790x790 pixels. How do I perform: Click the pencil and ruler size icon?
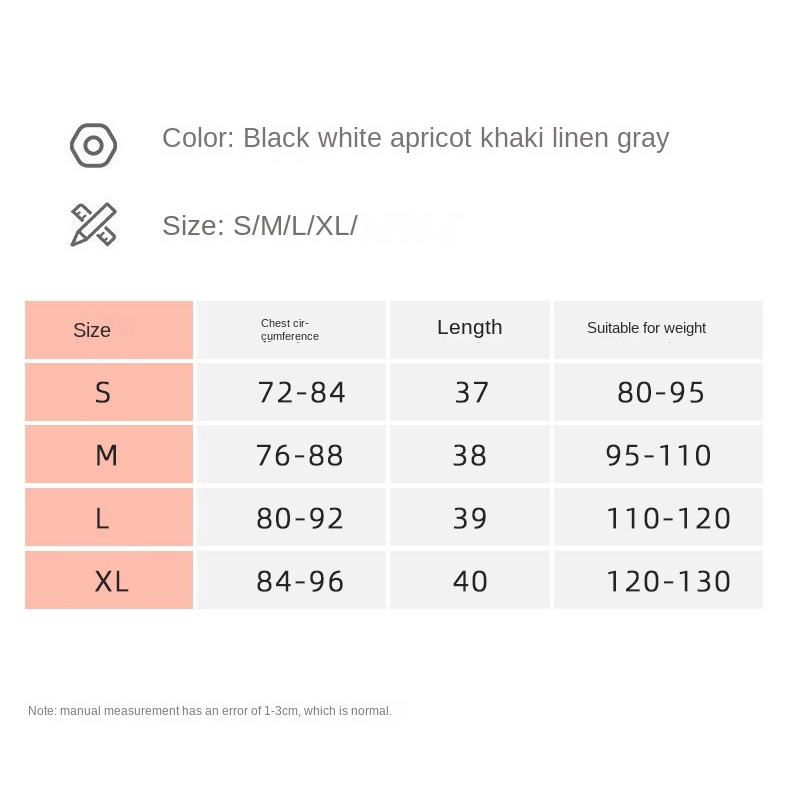click(x=93, y=225)
